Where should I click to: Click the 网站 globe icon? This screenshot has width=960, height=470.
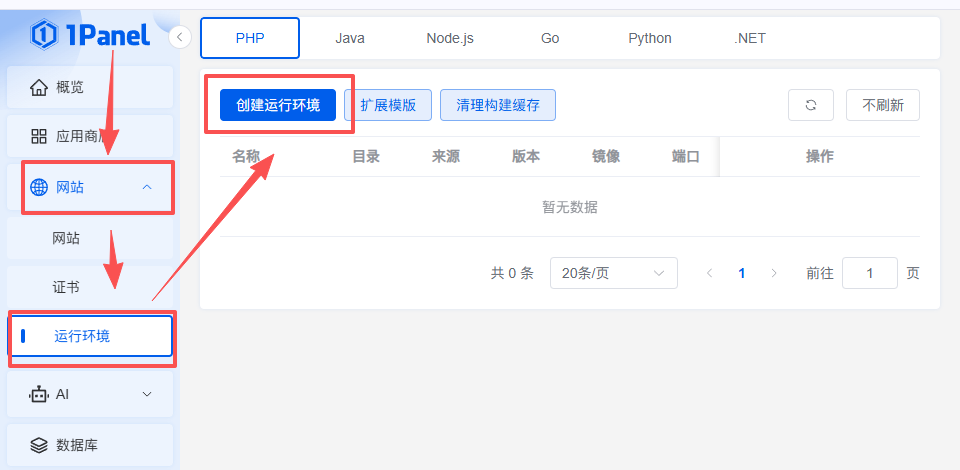pyautogui.click(x=39, y=187)
